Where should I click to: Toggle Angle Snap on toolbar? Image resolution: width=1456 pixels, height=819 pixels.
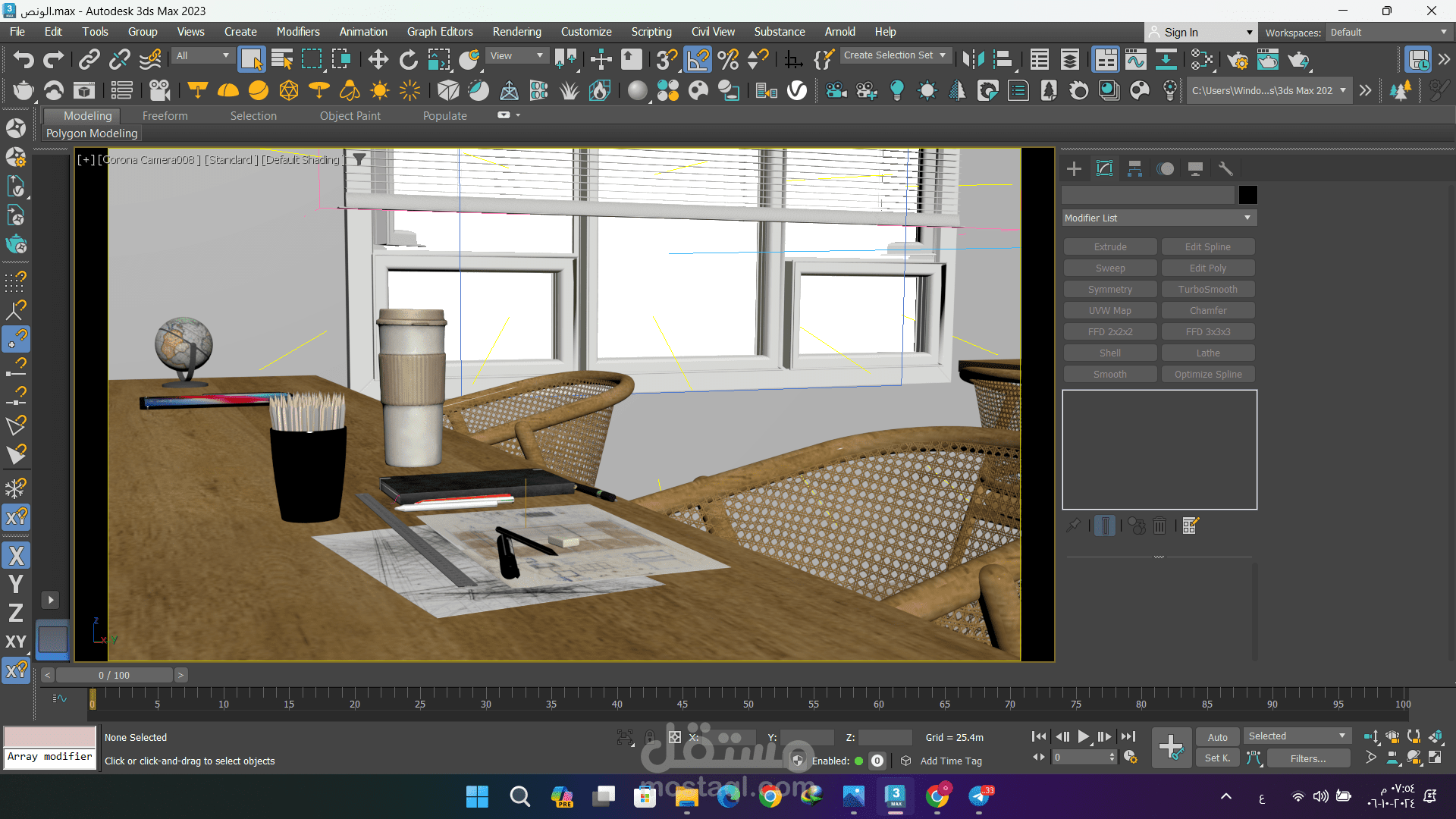coord(698,59)
